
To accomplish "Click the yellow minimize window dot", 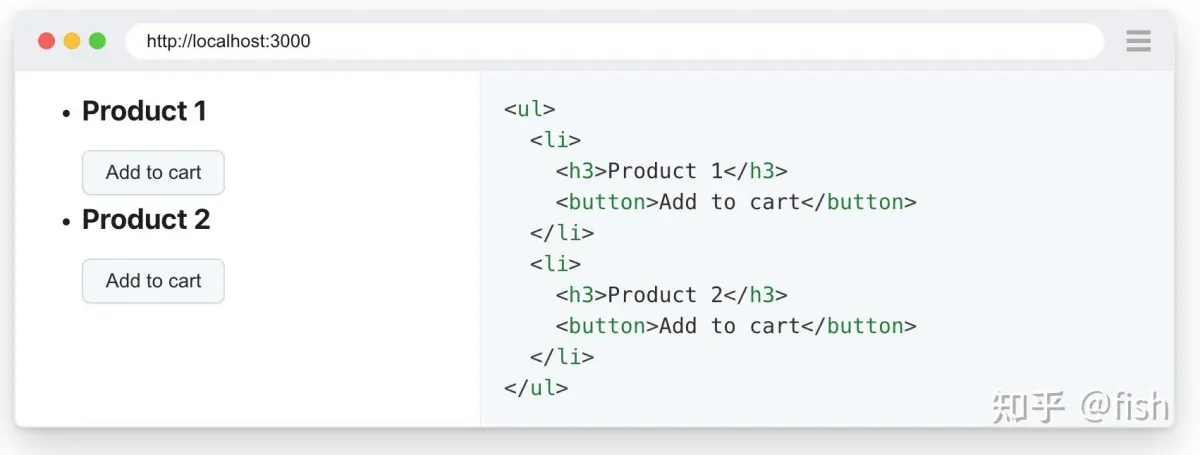I will pos(72,41).
